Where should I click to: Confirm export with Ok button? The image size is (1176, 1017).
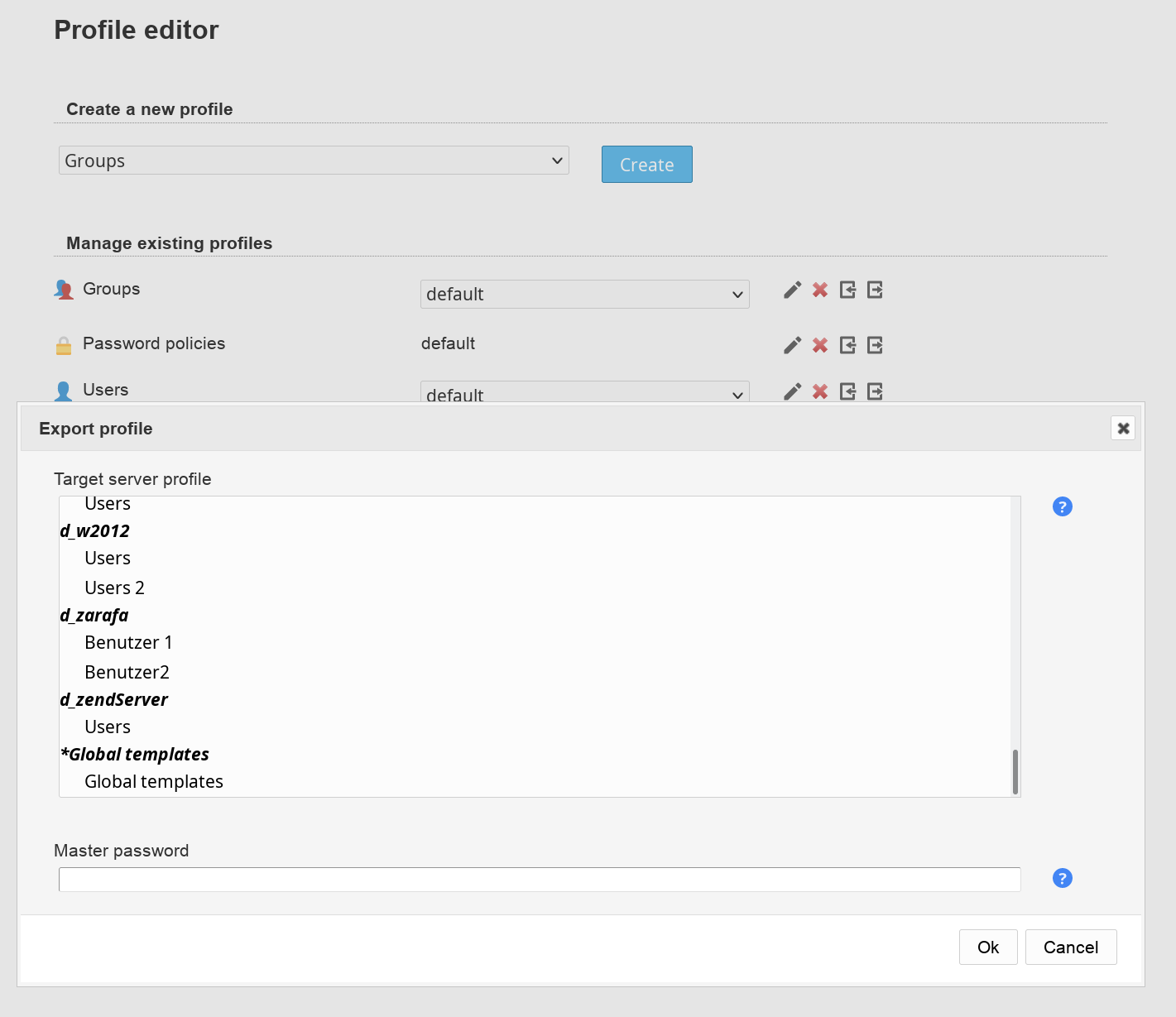(x=987, y=947)
